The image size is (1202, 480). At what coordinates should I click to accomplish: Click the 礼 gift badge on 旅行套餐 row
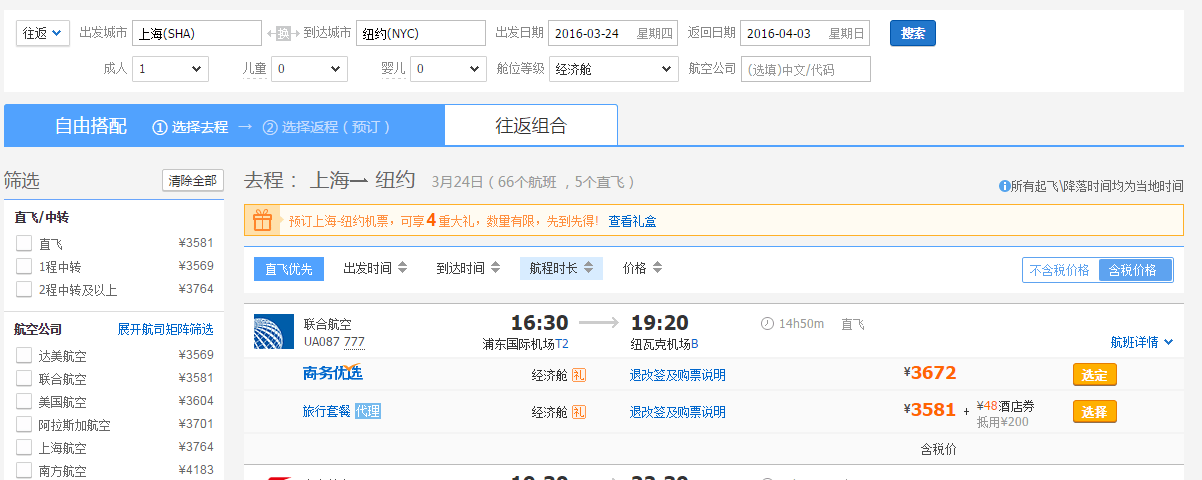pyautogui.click(x=579, y=412)
